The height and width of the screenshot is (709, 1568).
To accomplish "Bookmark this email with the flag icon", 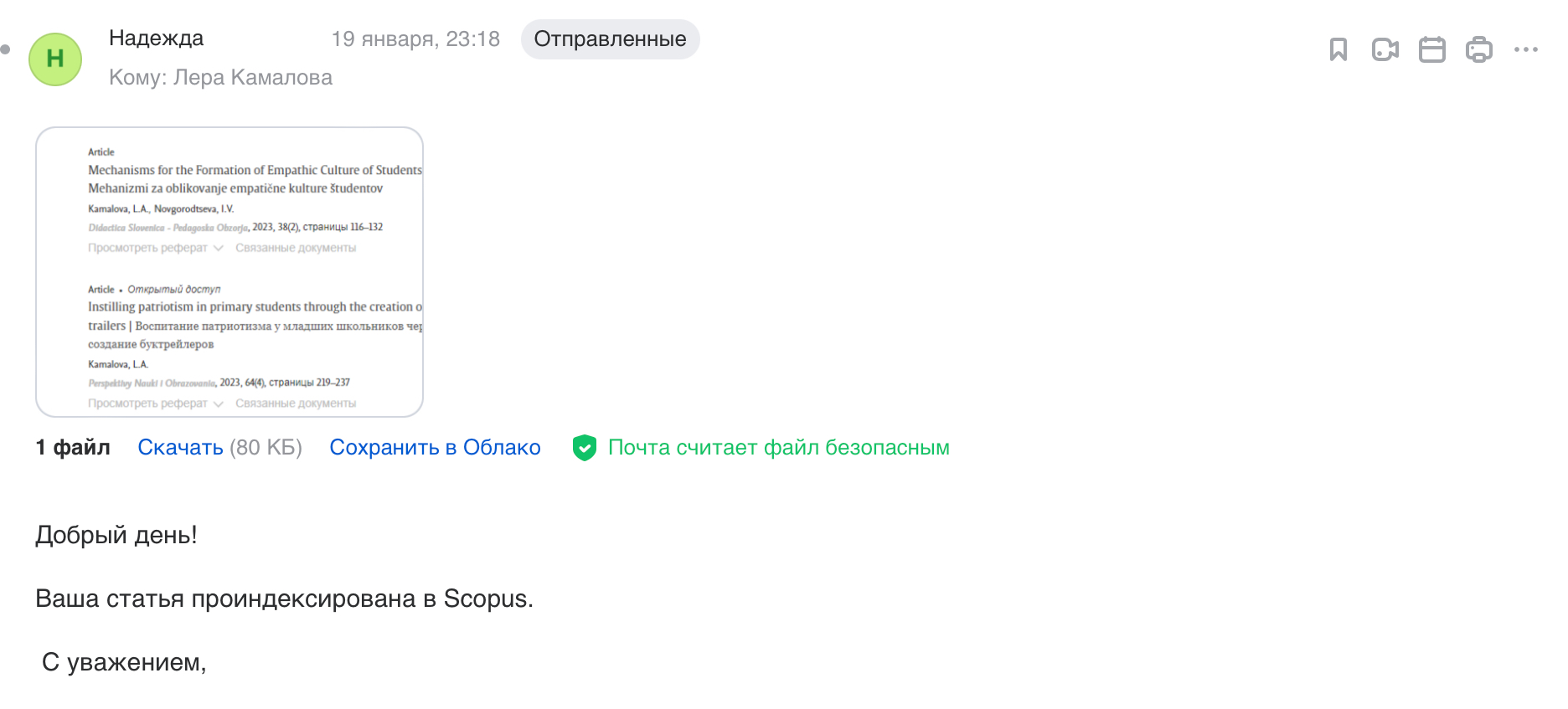I will click(x=1338, y=50).
